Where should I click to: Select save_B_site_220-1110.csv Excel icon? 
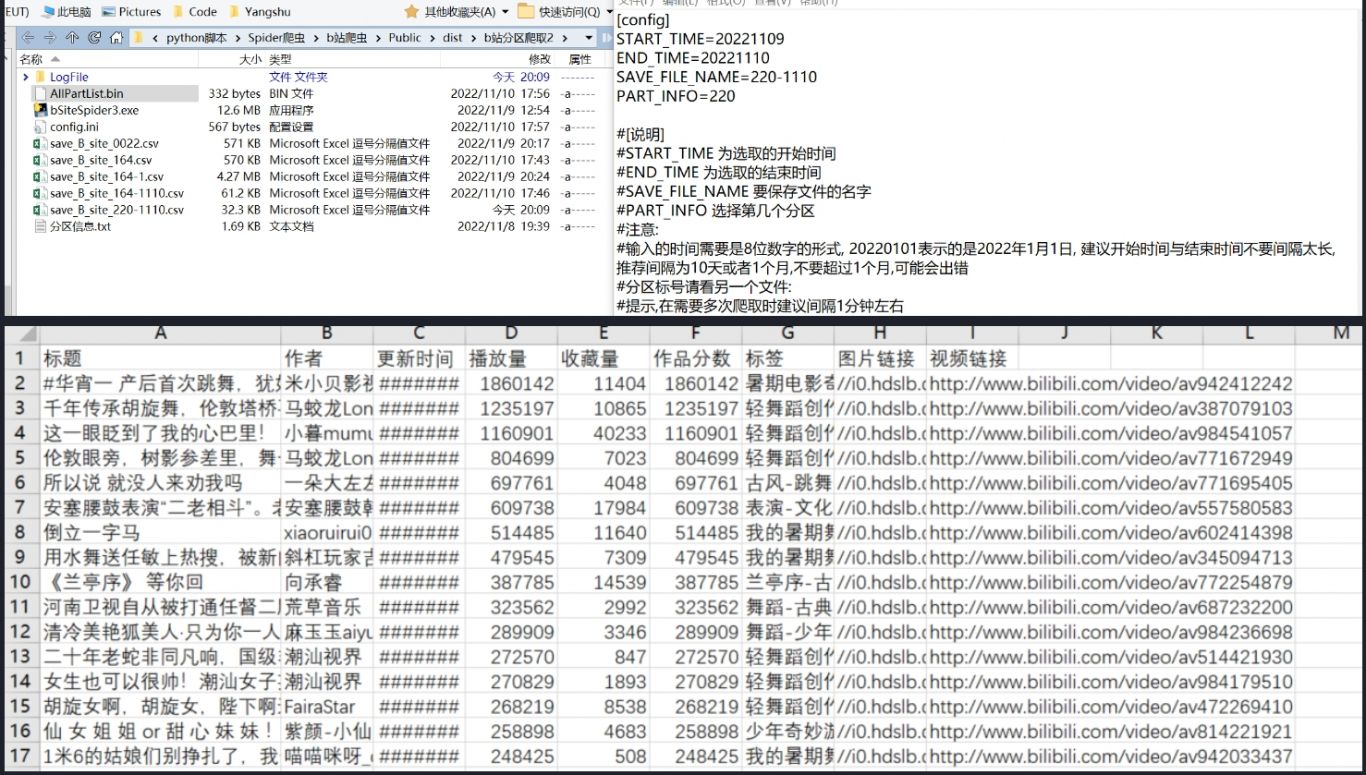[41, 210]
